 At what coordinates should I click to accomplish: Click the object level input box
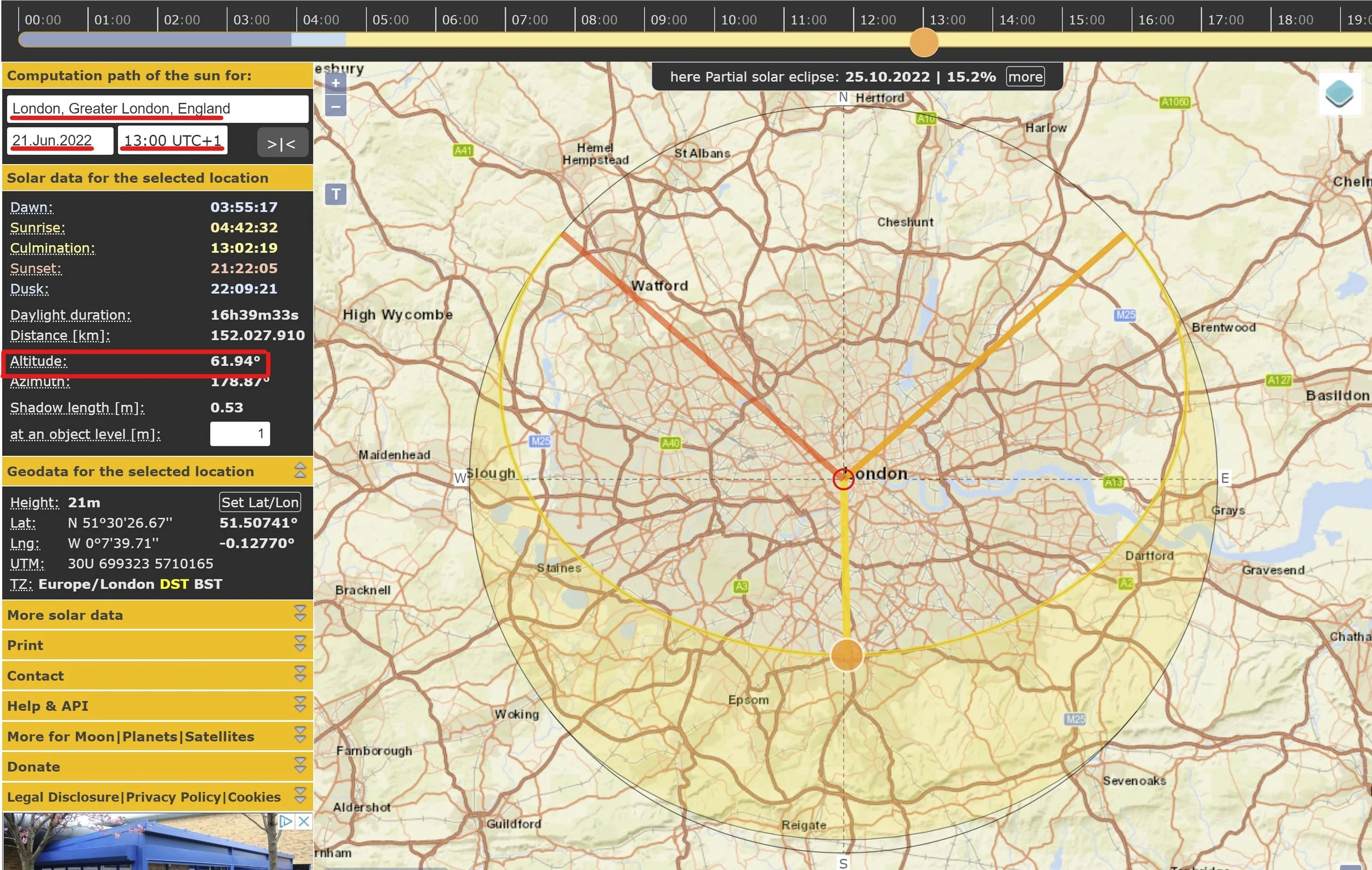(x=240, y=434)
